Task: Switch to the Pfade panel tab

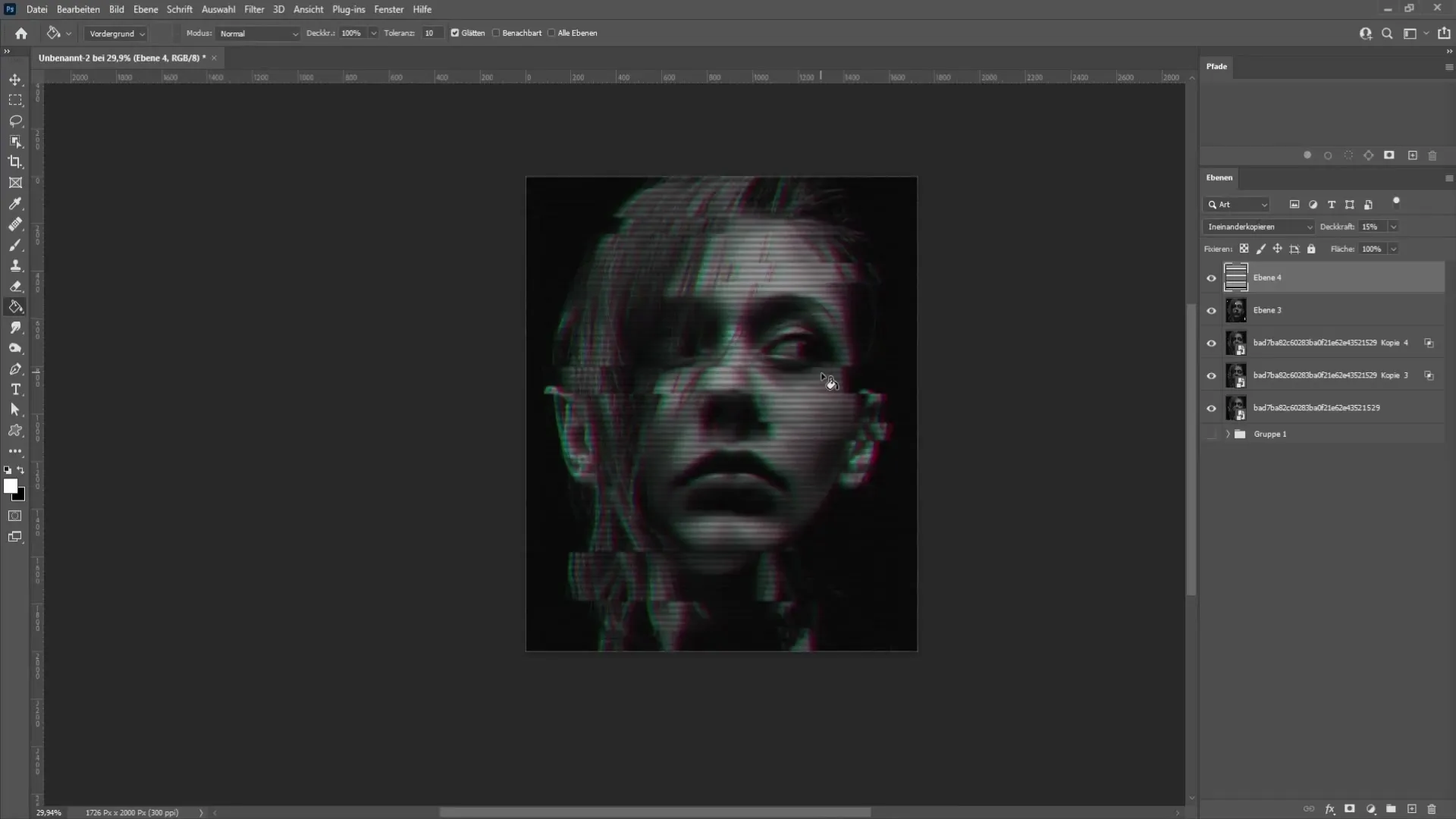Action: click(x=1216, y=67)
